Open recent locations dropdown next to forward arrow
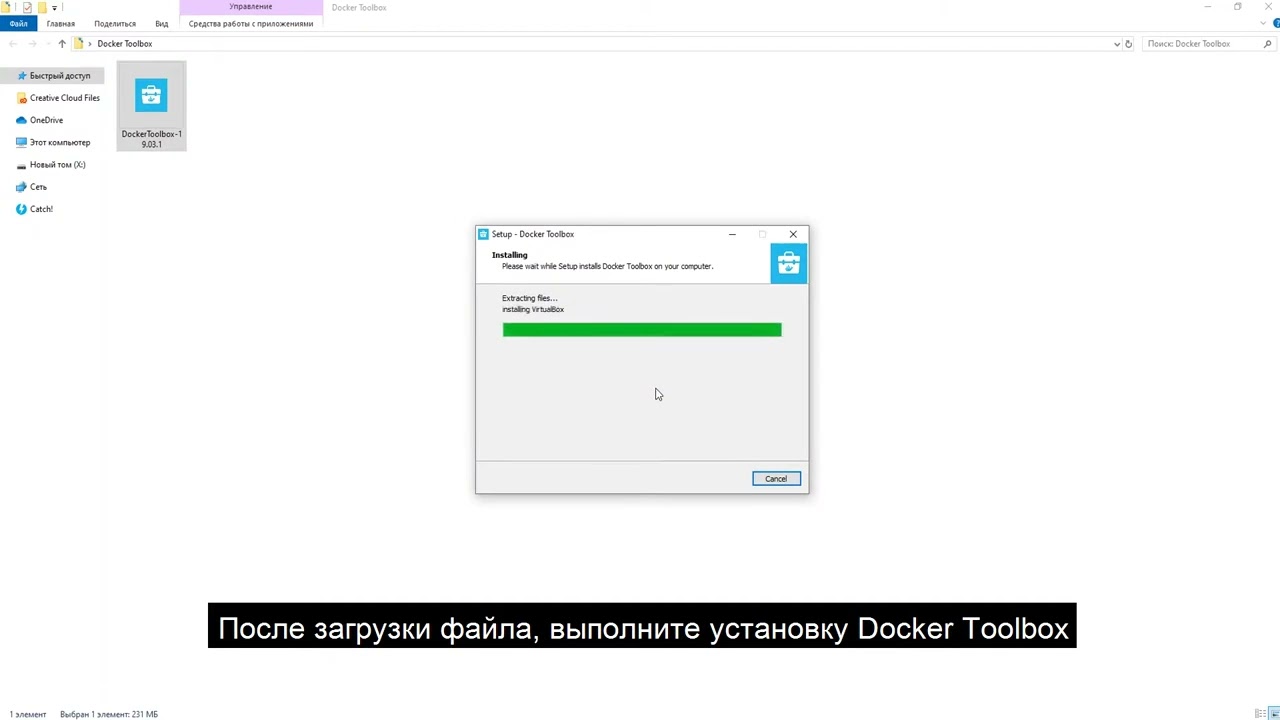This screenshot has width=1280, height=720. pos(48,44)
